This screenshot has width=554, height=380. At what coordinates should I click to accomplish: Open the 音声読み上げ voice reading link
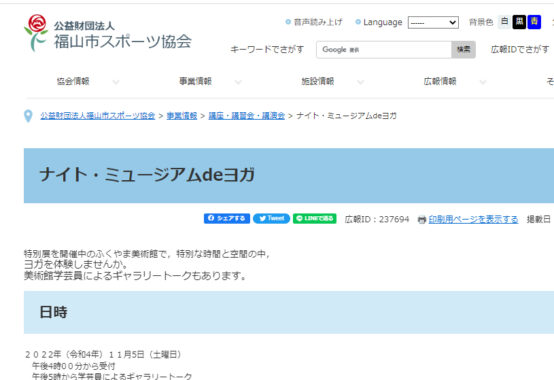tap(318, 22)
